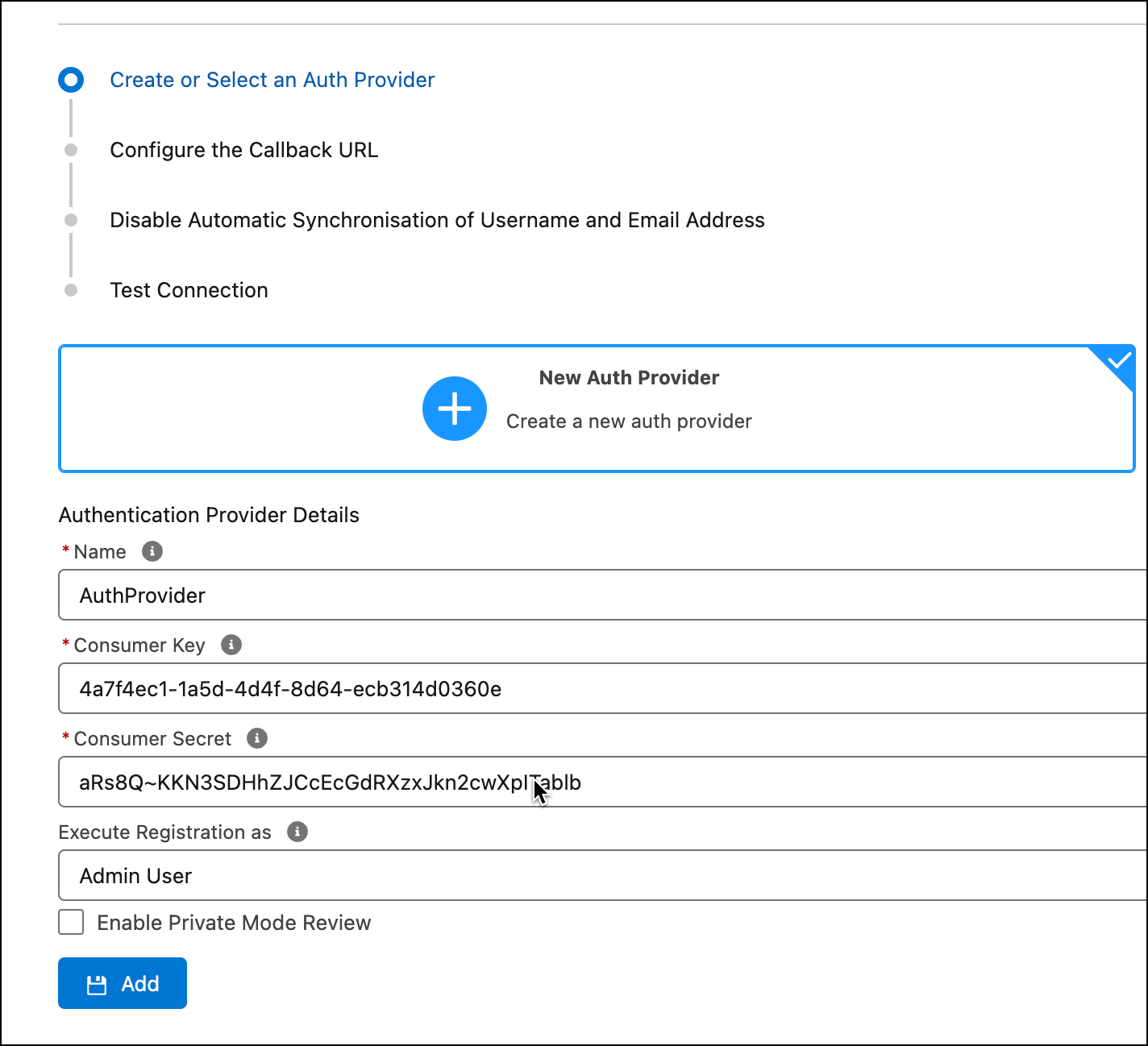Click the Consumer Key label
This screenshot has width=1148, height=1046.
[x=139, y=645]
